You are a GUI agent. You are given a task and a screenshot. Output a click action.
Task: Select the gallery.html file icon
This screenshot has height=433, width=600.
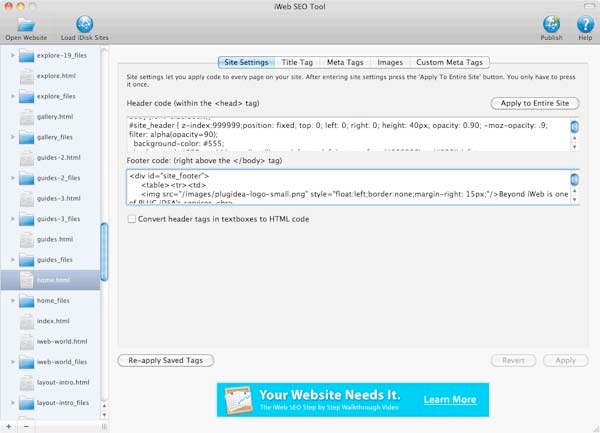coord(27,117)
